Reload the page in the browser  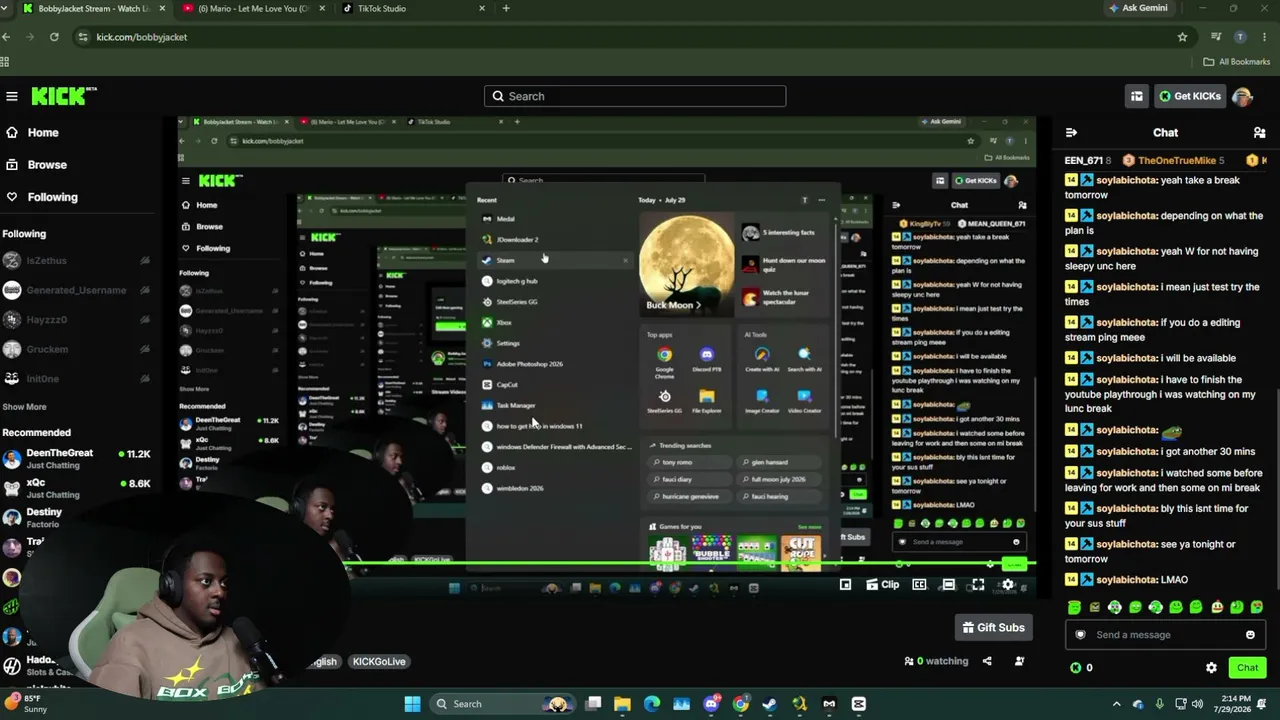54,37
